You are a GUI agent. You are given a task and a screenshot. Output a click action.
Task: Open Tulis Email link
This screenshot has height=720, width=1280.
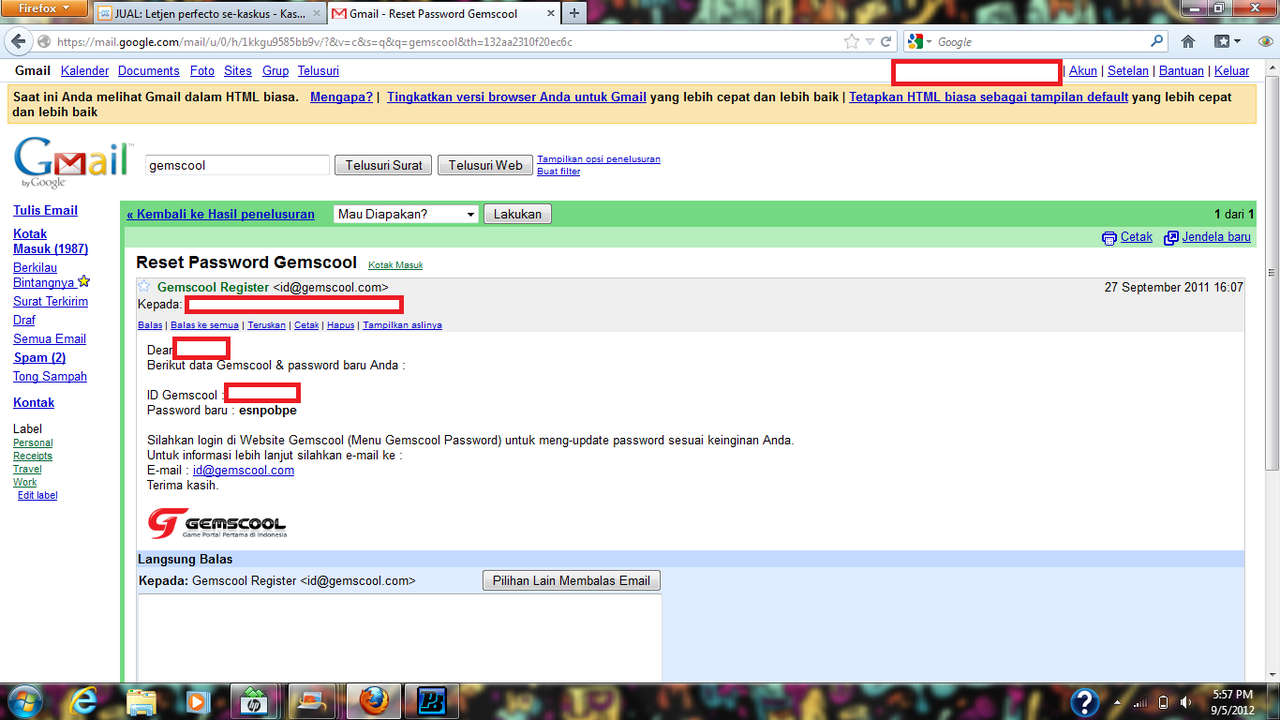pyautogui.click(x=45, y=210)
